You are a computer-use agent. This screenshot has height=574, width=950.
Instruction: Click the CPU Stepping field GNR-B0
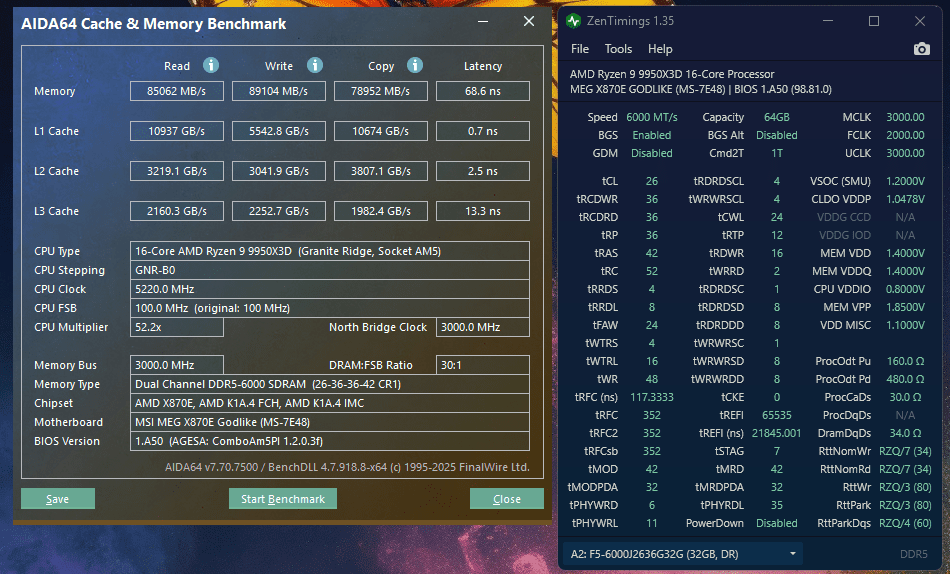coord(330,270)
